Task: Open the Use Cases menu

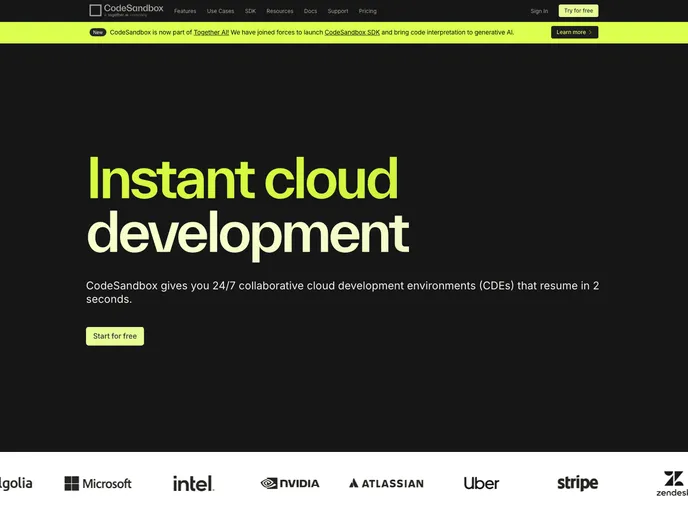Action: 220,11
